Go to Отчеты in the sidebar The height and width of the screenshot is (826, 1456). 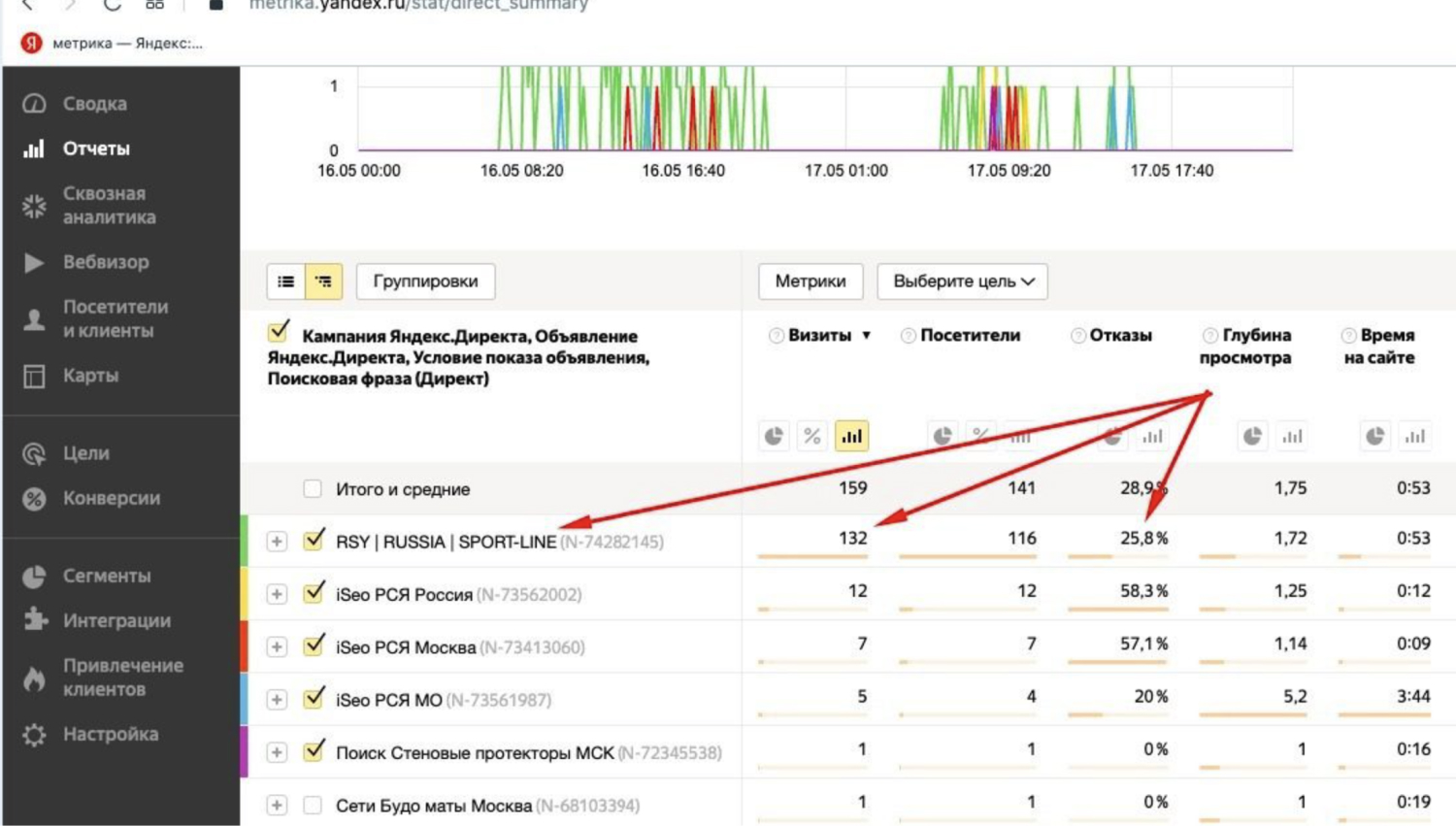pyautogui.click(x=96, y=149)
